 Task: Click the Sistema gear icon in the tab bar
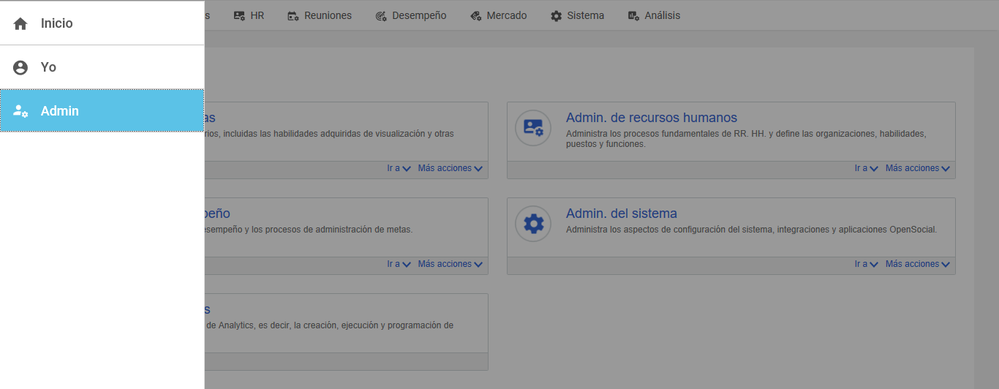click(x=556, y=16)
